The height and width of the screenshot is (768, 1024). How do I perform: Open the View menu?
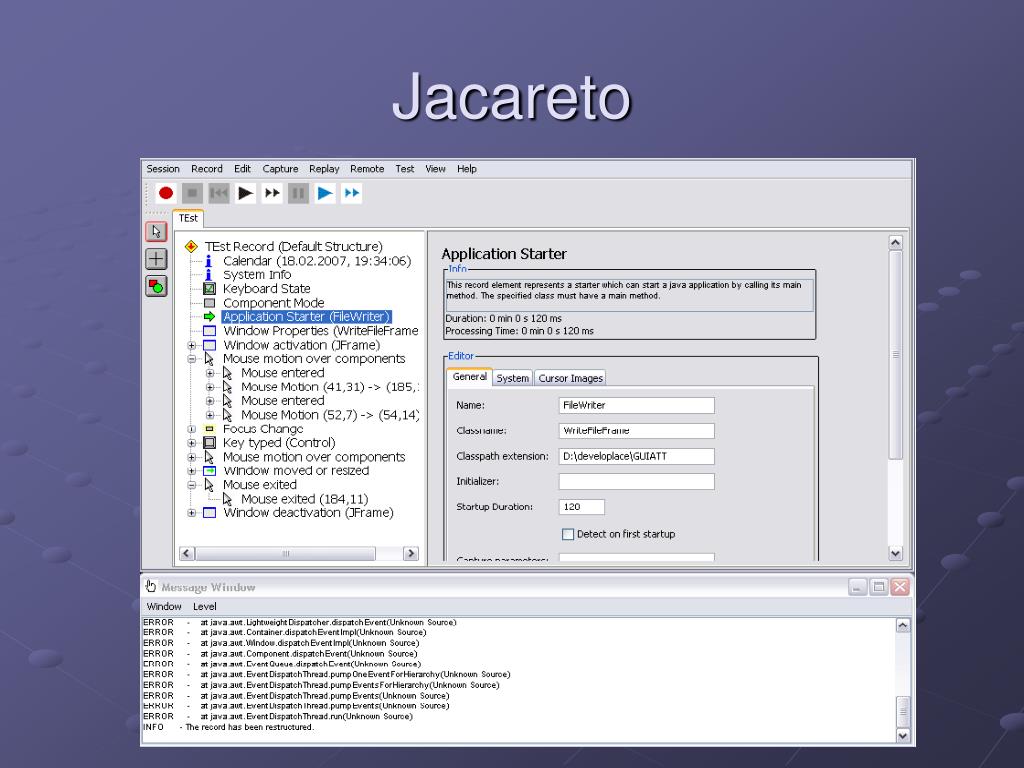436,168
